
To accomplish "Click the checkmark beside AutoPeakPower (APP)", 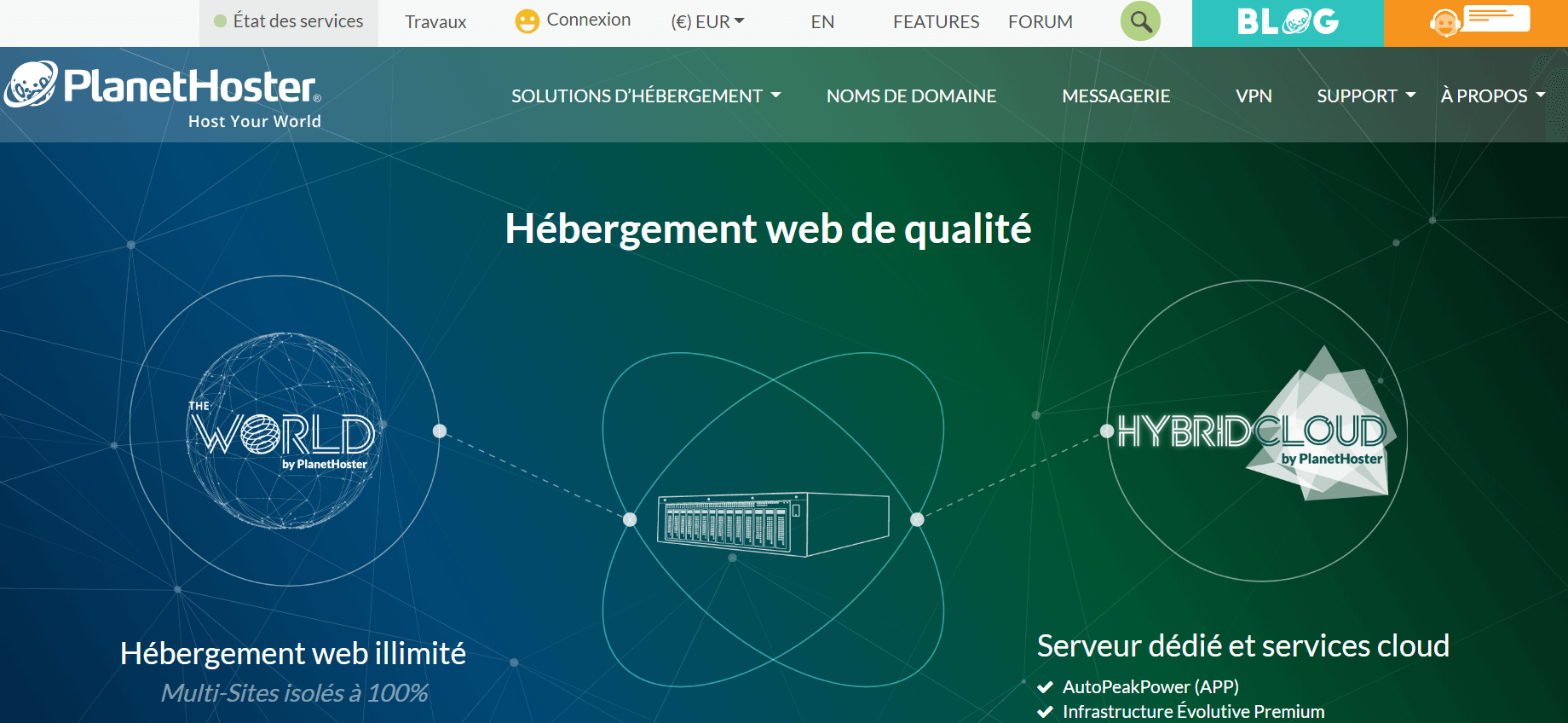I will (x=1046, y=687).
